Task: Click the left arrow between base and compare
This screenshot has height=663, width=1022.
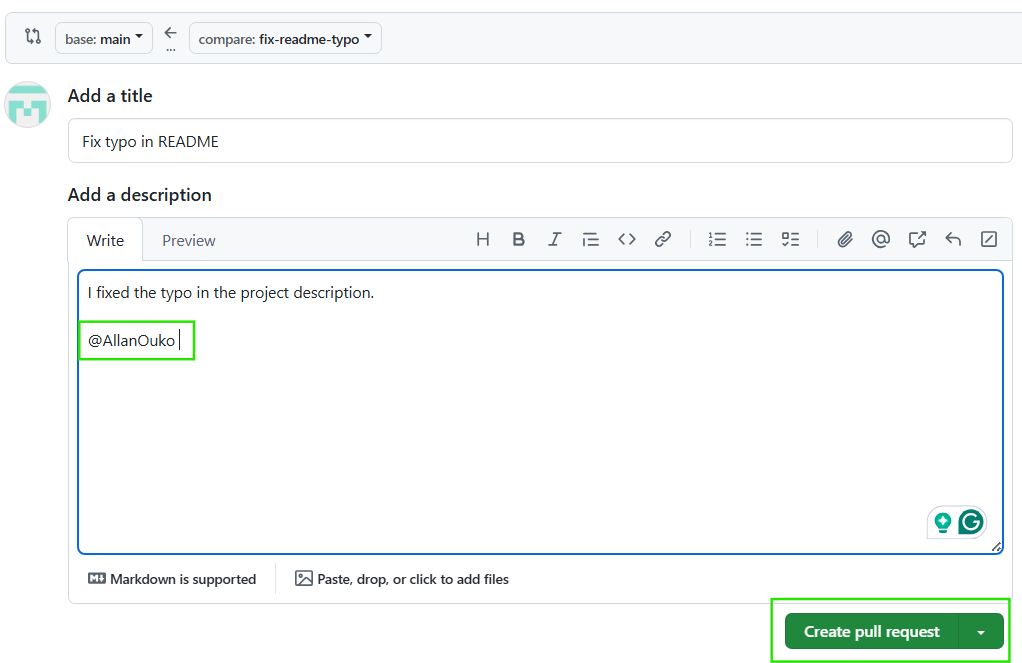Action: coord(170,33)
